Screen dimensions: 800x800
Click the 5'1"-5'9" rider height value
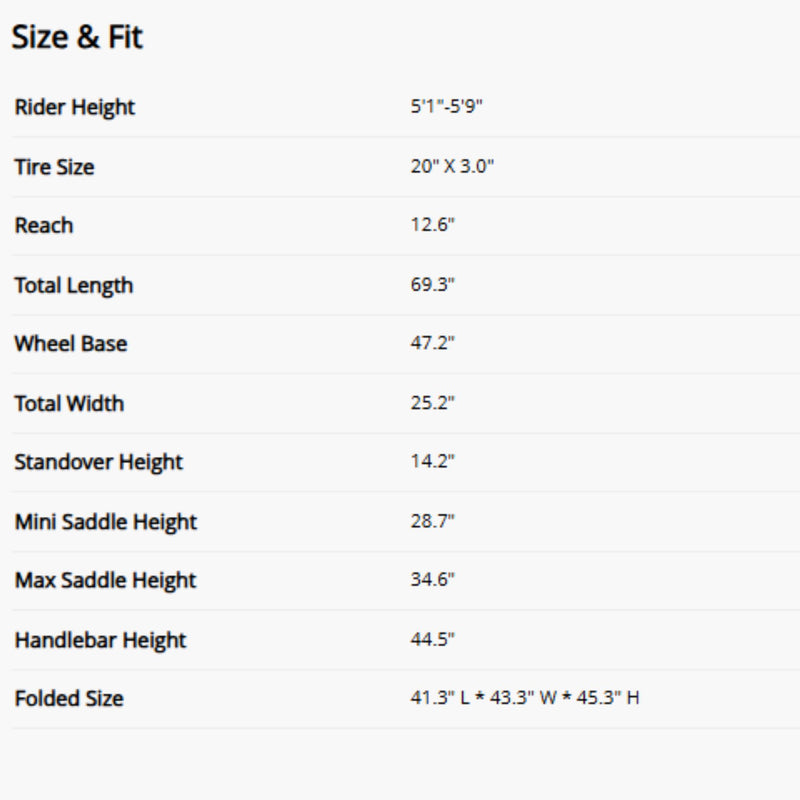tap(446, 106)
